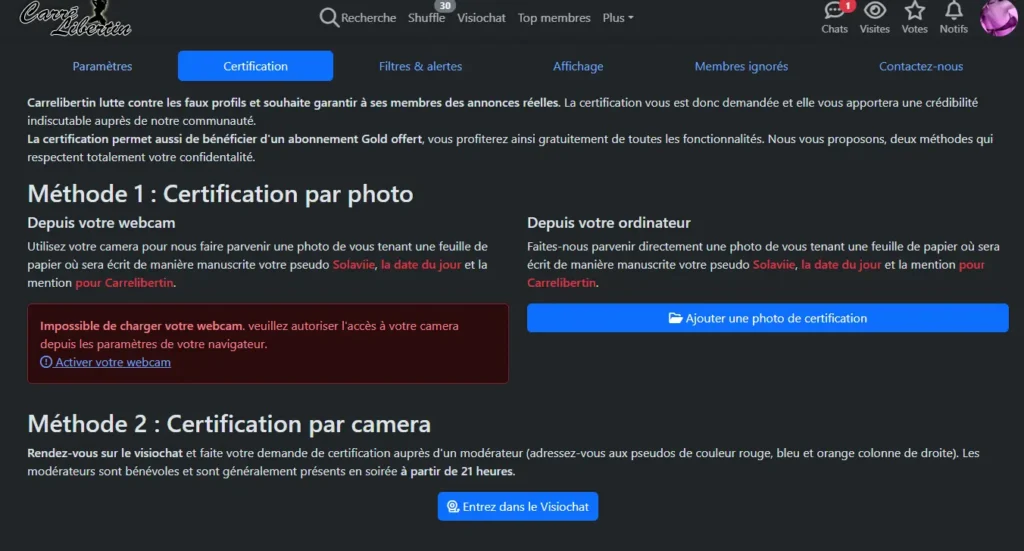Select the Certification tab
Screen dimensions: 1024x551
coord(255,66)
